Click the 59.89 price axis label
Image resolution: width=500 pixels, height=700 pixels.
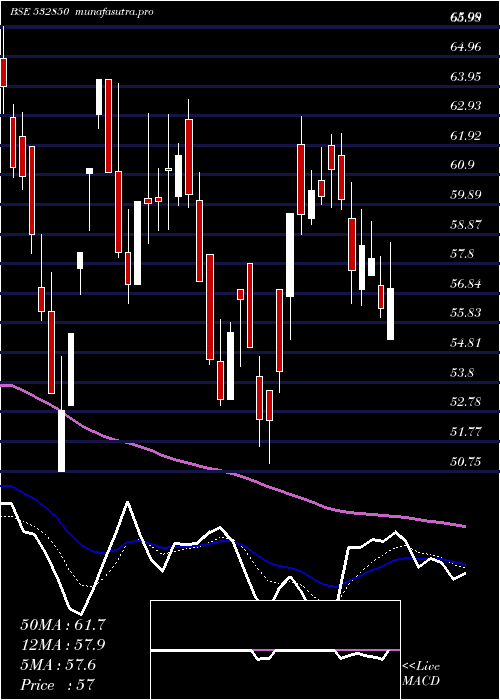click(x=466, y=195)
